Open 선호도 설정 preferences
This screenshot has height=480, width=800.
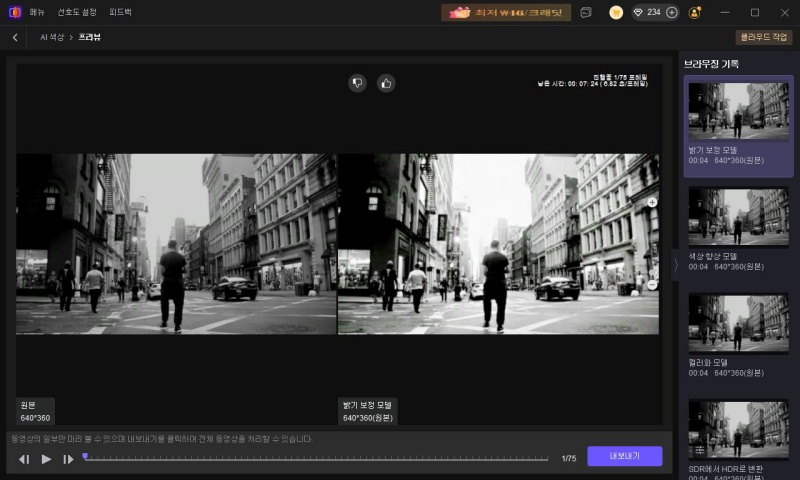77,12
